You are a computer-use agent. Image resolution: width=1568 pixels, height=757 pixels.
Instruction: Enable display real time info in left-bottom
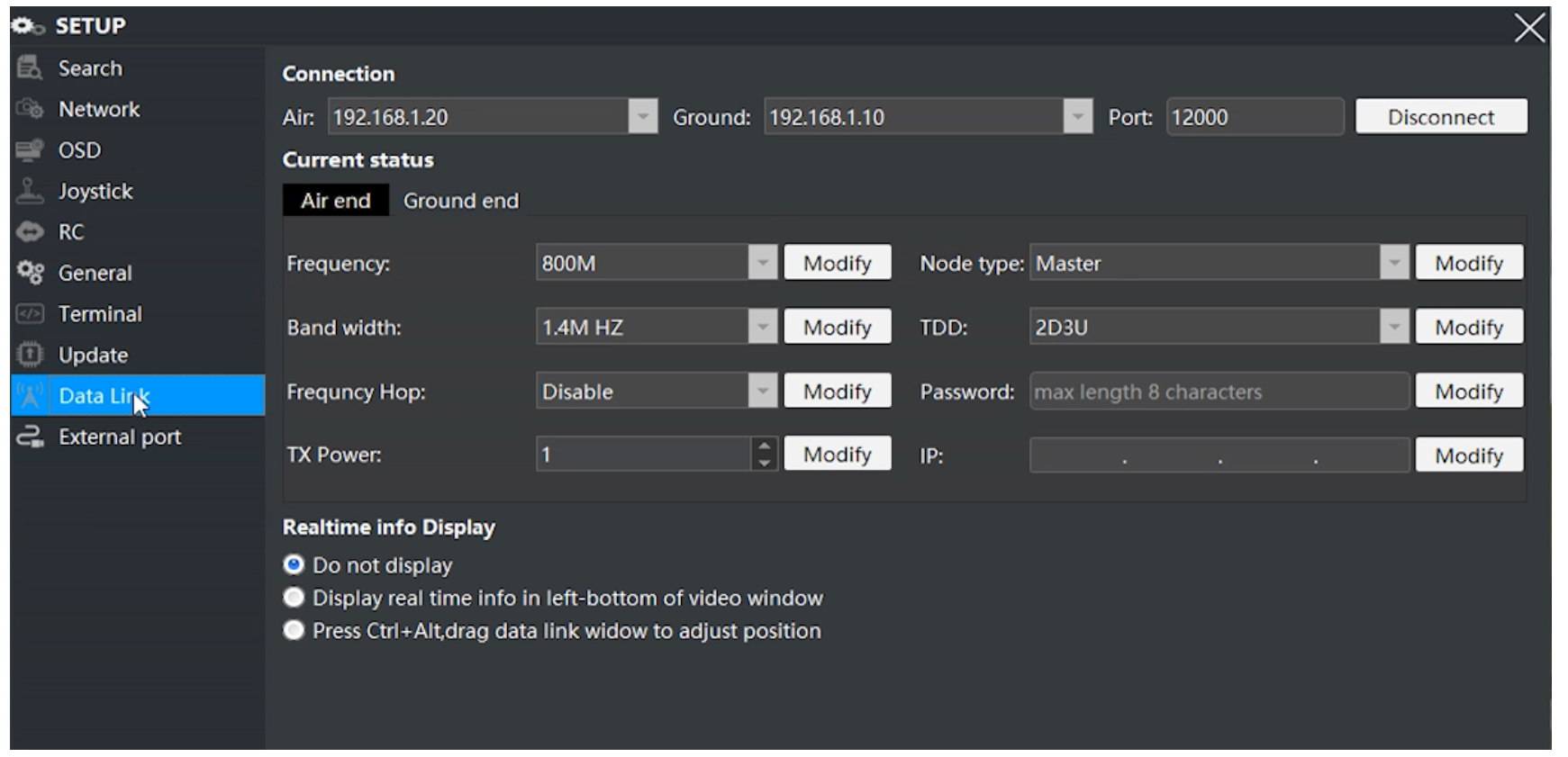pyautogui.click(x=294, y=598)
